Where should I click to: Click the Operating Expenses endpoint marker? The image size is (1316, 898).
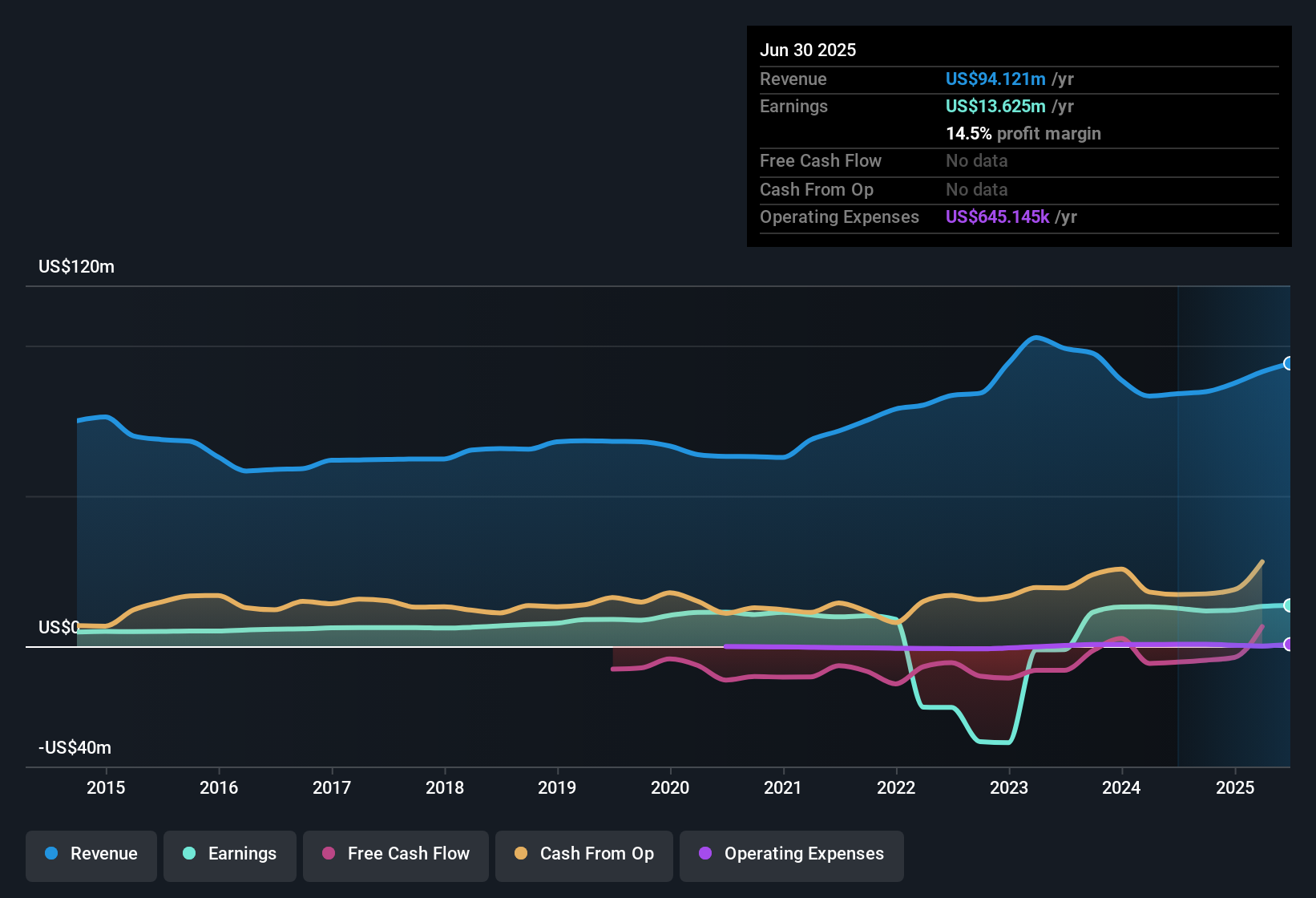pos(1288,645)
